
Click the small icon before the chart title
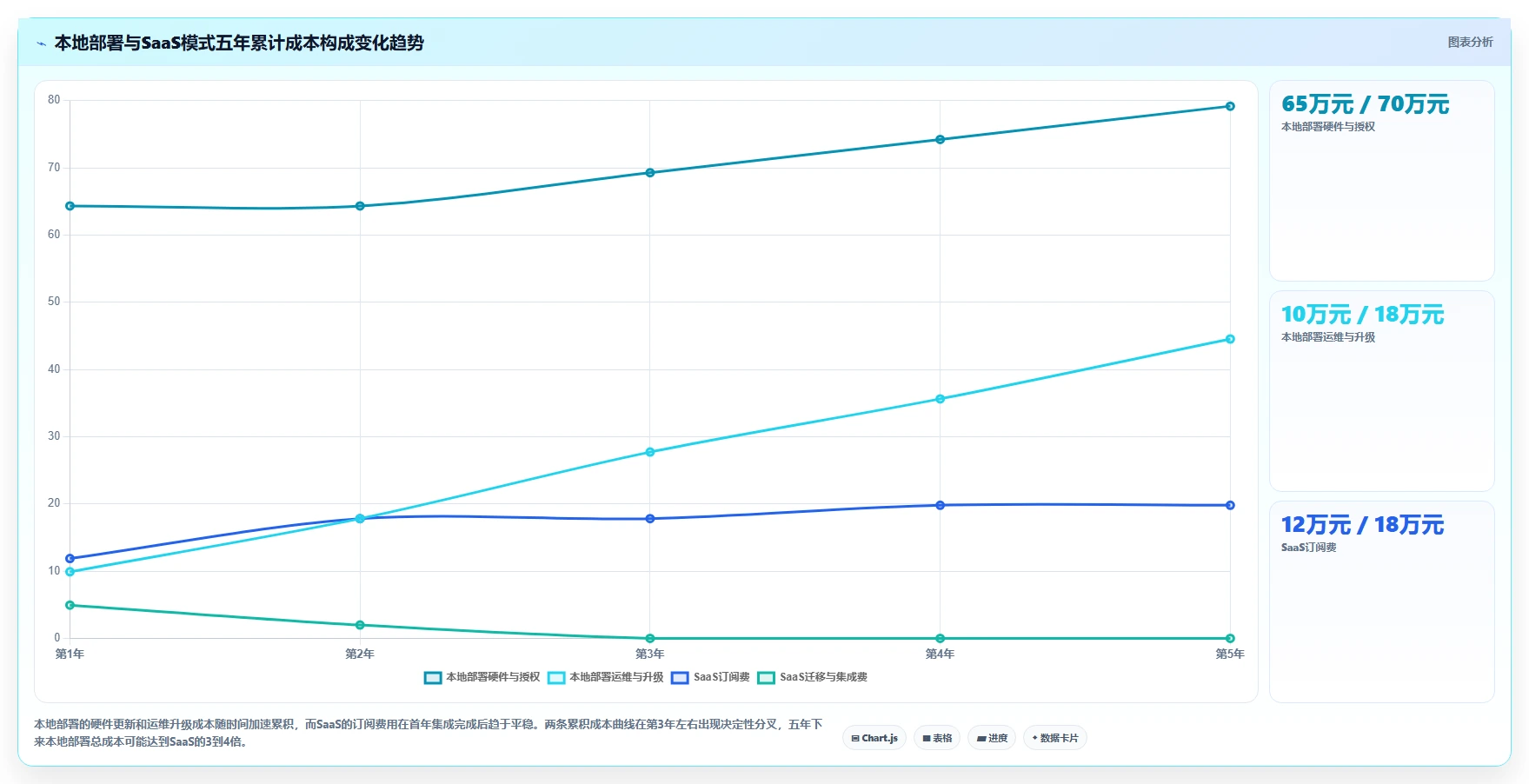tap(41, 43)
